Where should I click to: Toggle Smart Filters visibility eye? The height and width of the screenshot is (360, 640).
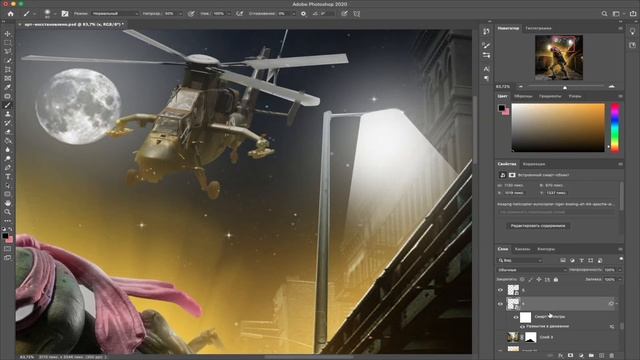click(516, 317)
